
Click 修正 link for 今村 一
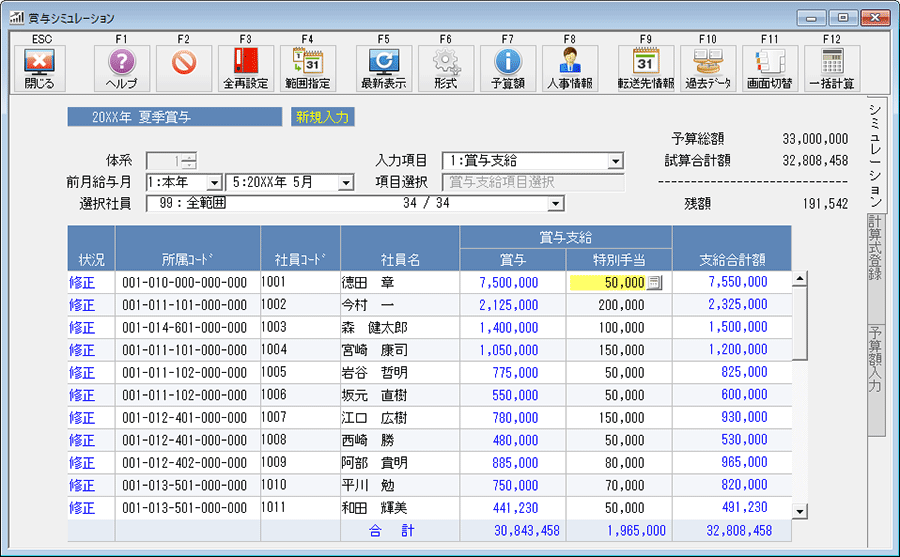[x=82, y=305]
